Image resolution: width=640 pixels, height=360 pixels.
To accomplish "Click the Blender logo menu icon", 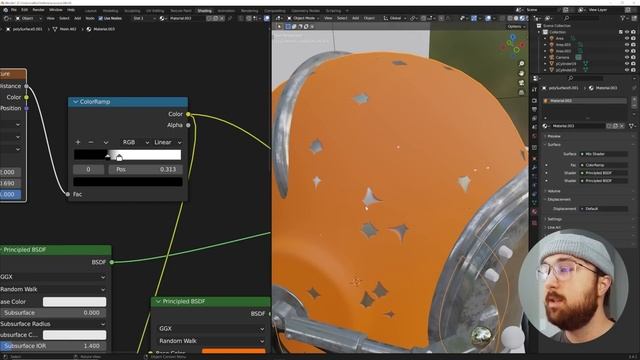I will pos(5,10).
